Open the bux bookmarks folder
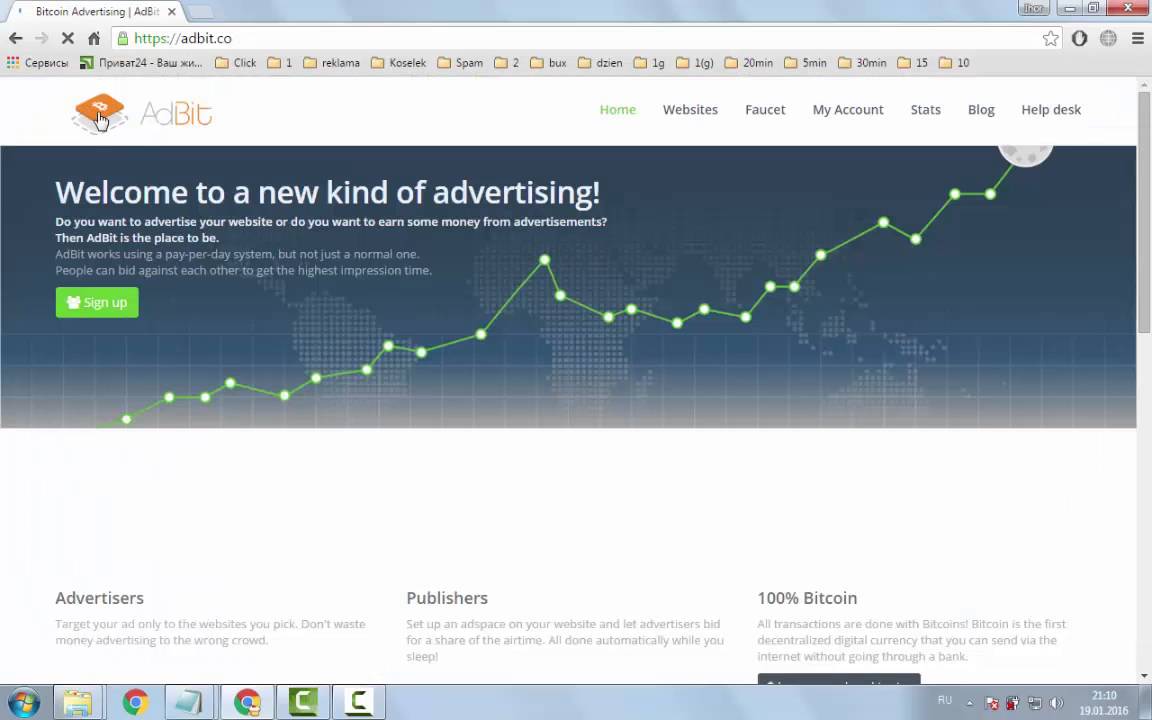The height and width of the screenshot is (720, 1152). point(548,63)
